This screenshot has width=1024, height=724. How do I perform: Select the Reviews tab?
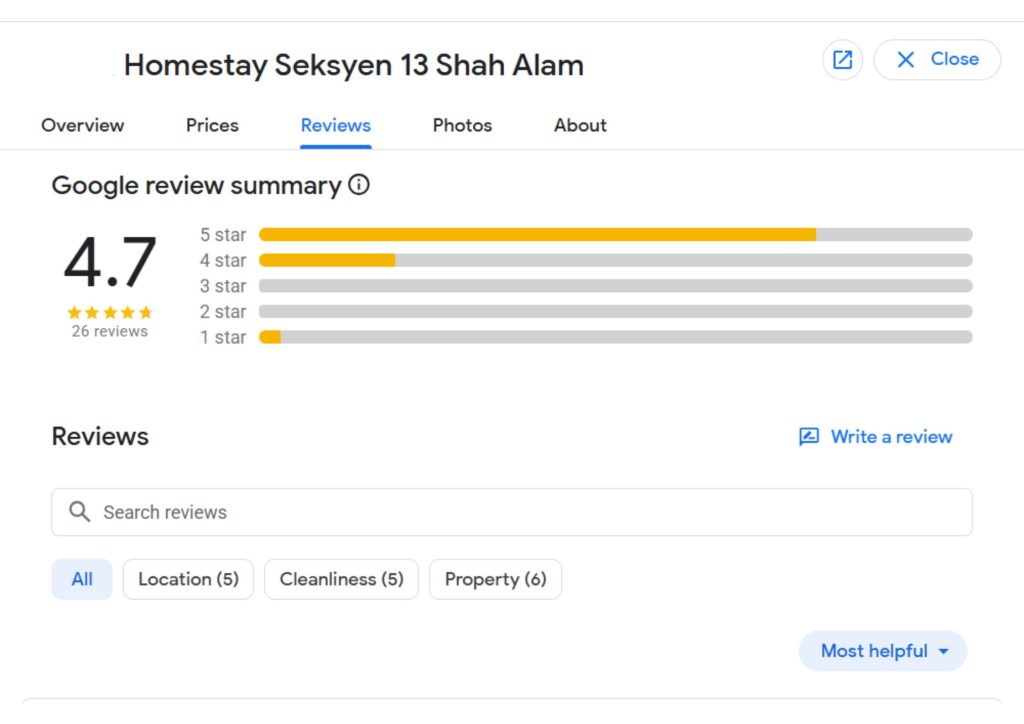coord(336,125)
